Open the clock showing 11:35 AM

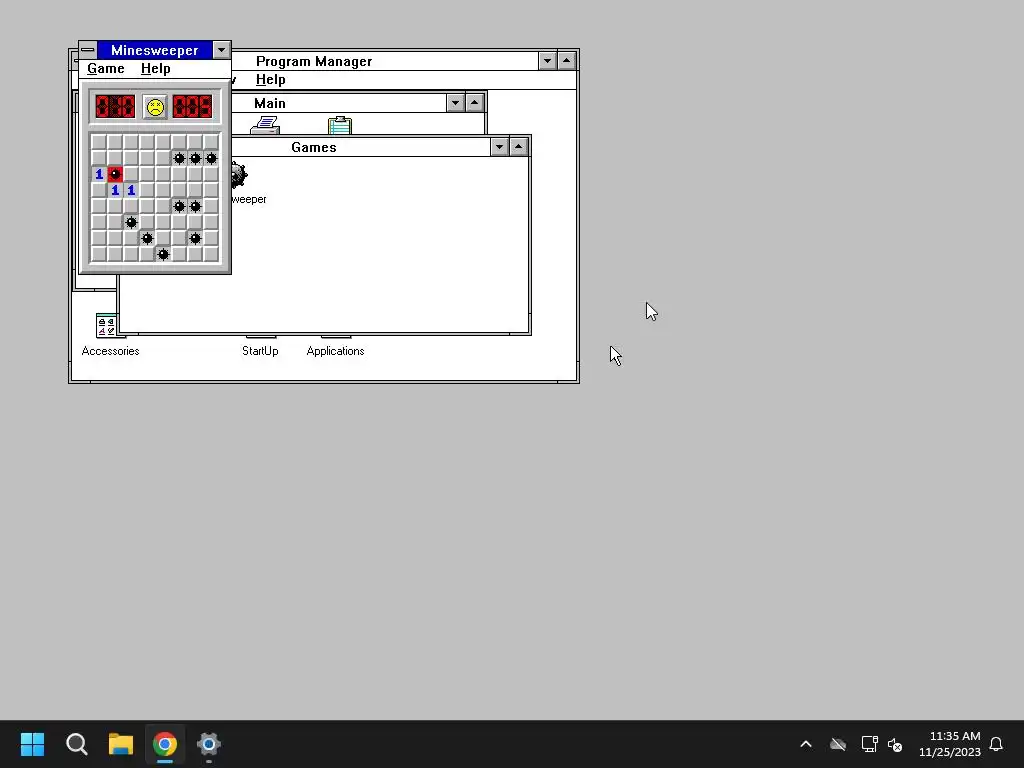(x=950, y=744)
